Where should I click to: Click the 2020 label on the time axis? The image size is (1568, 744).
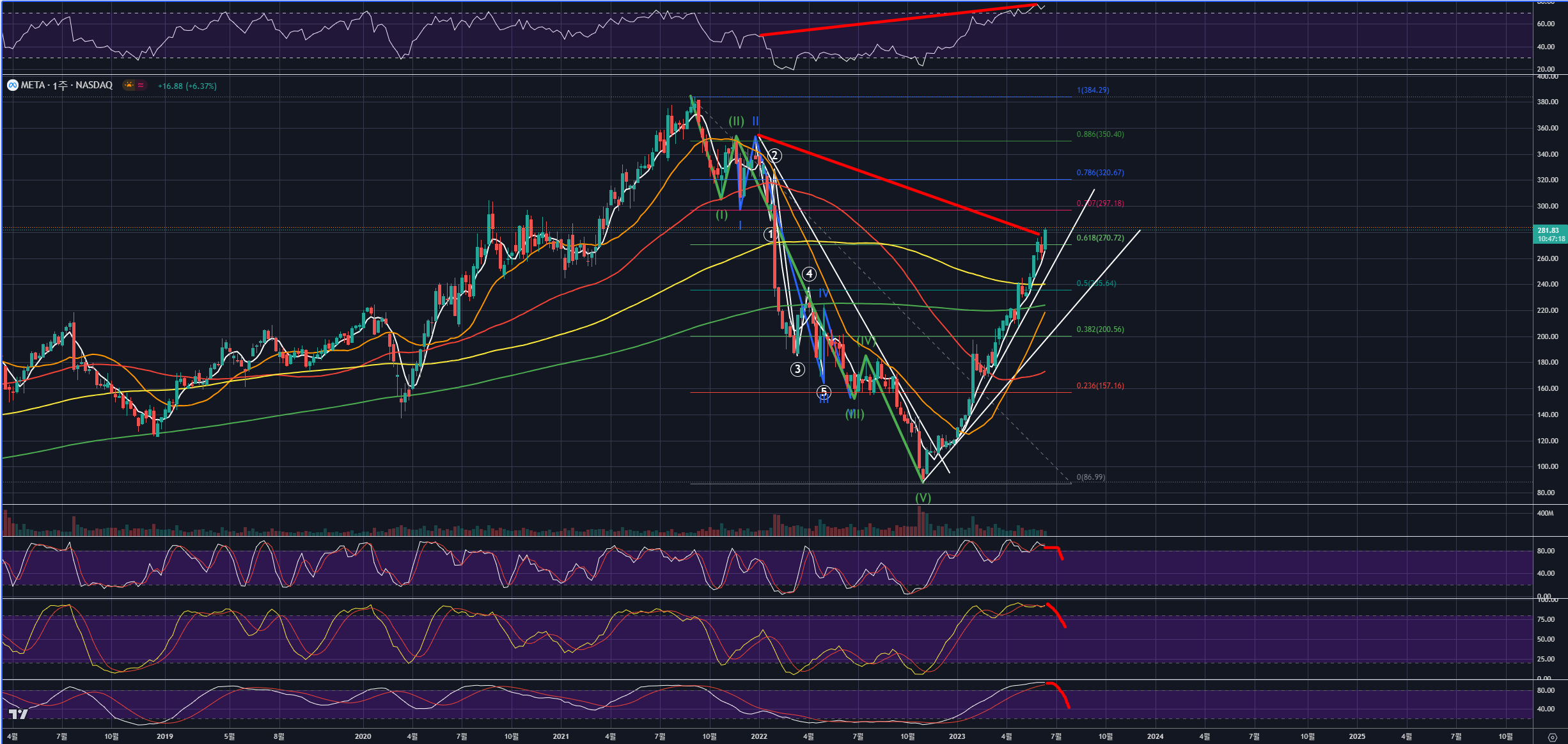tap(363, 736)
